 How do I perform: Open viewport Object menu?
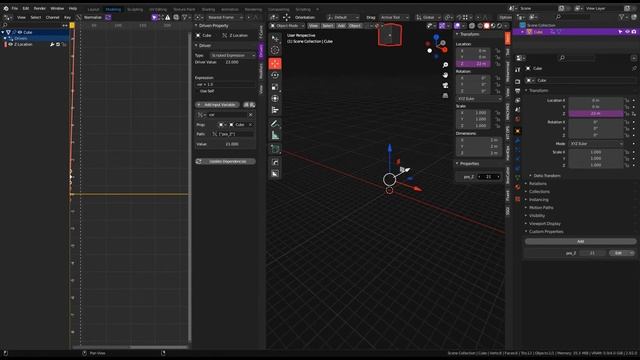click(x=355, y=26)
